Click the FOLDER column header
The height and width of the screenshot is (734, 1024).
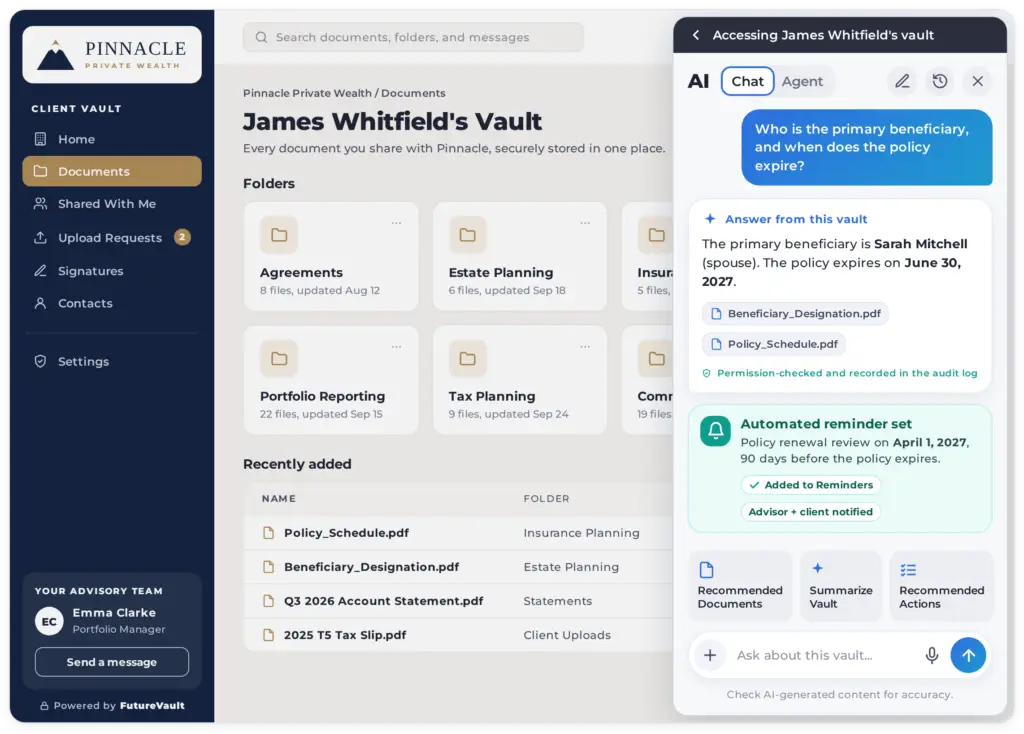(x=546, y=498)
